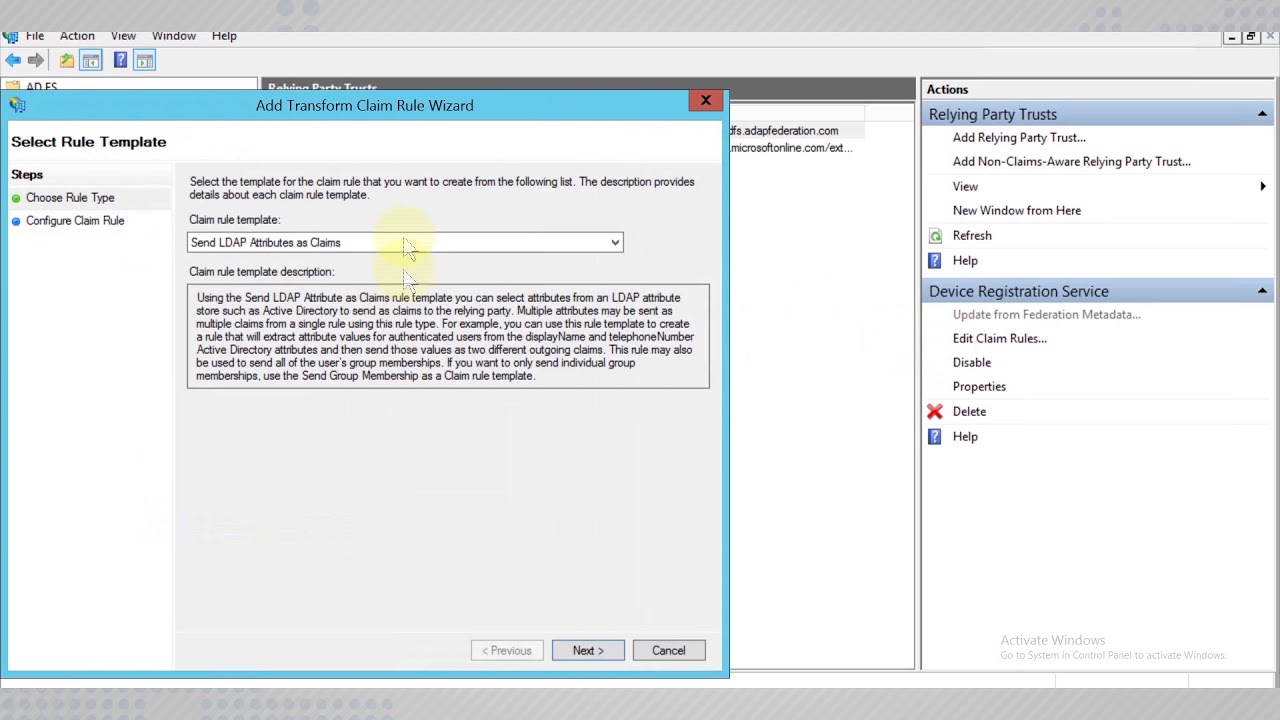Viewport: 1280px width, 720px height.
Task: Click the Up one level folder icon
Action: point(66,61)
